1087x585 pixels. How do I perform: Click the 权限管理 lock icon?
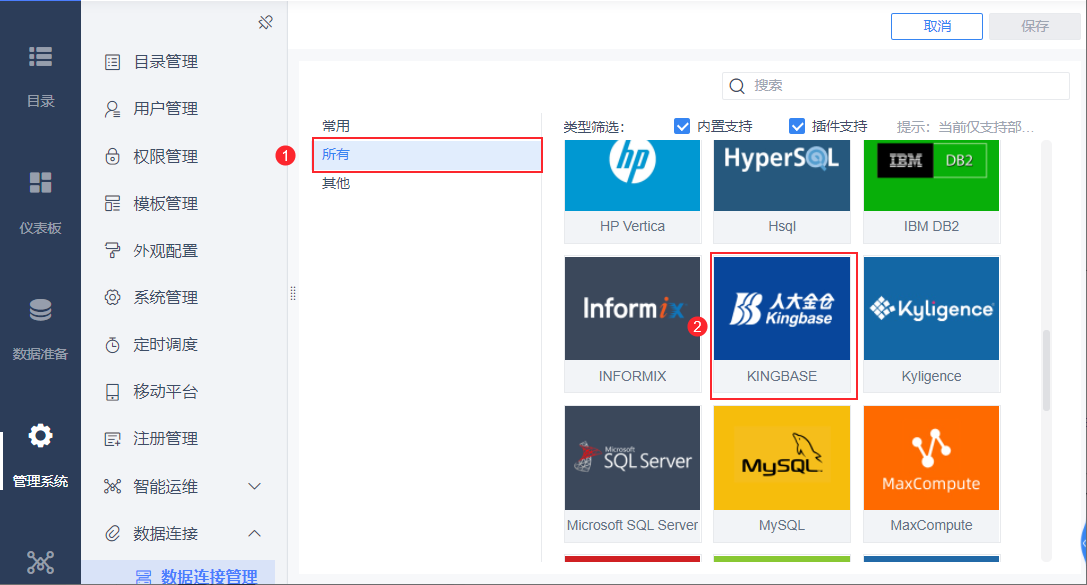(112, 157)
